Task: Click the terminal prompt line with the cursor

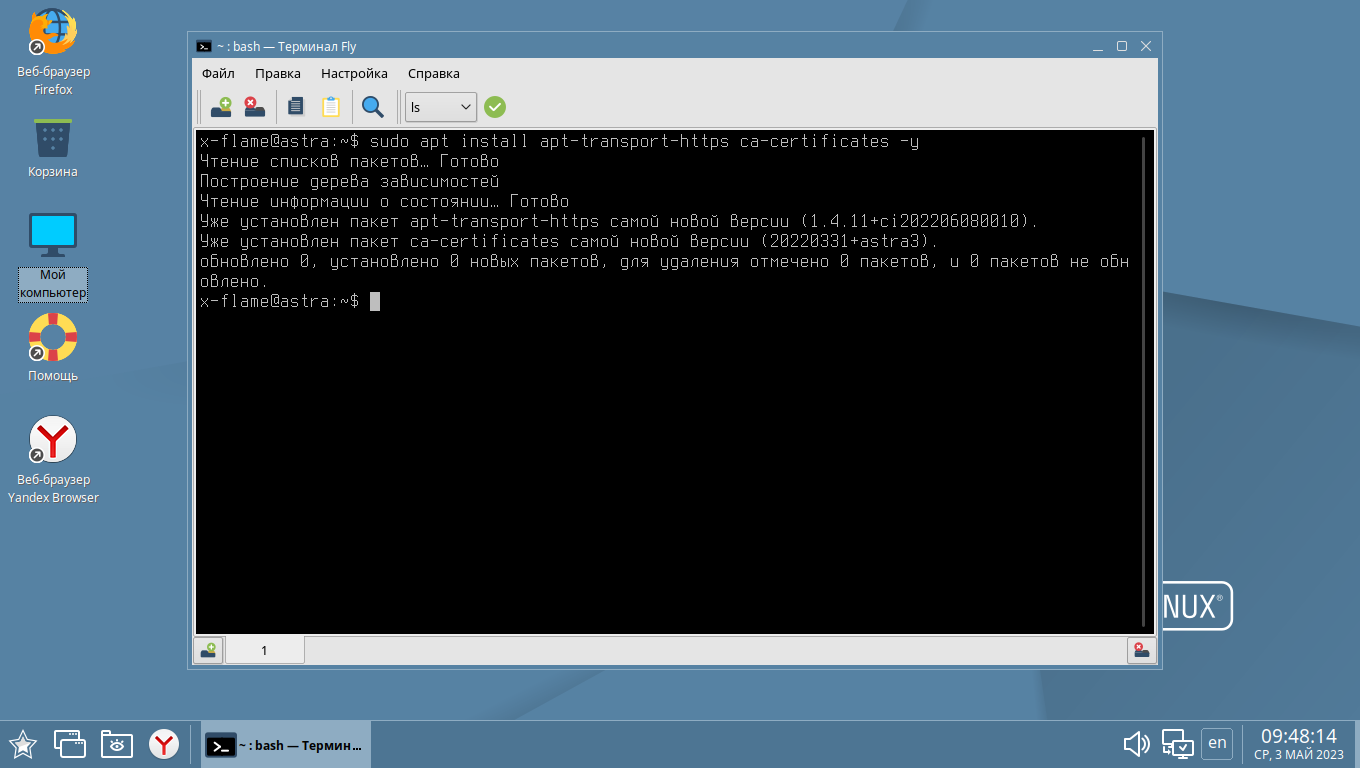Action: [290, 301]
